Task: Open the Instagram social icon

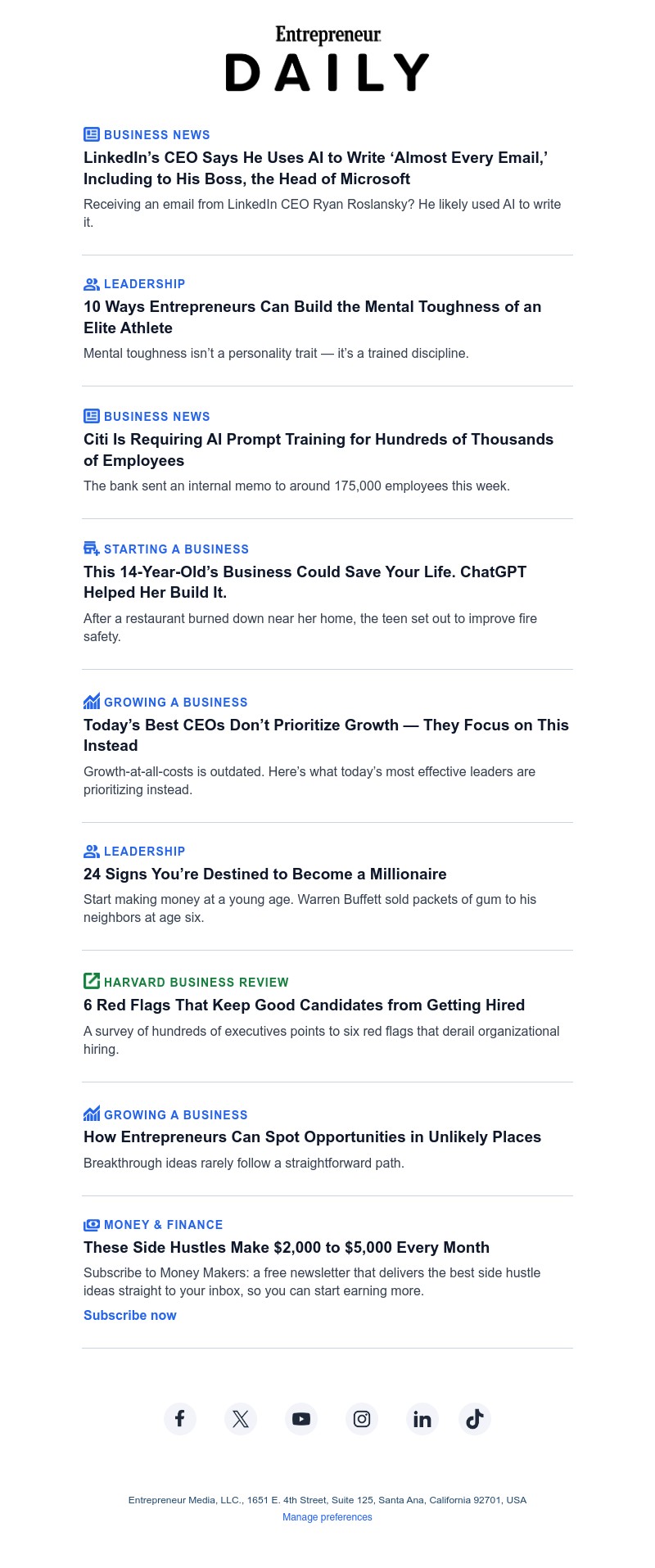Action: tap(362, 1419)
